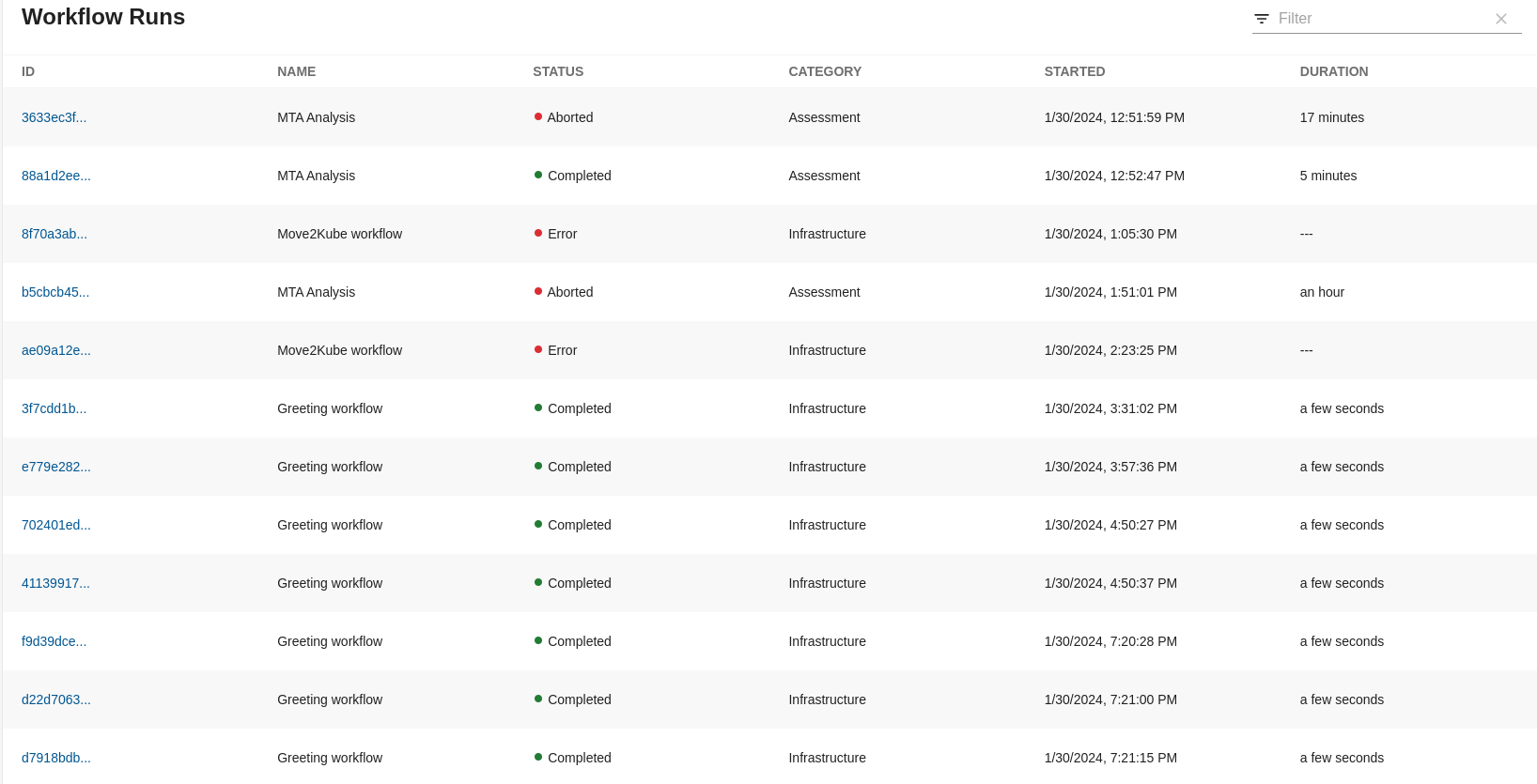The height and width of the screenshot is (784, 1537).
Task: Open workflow run 702401ed...
Action: point(56,525)
